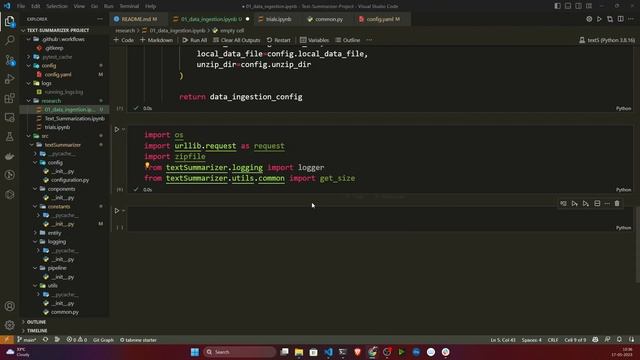Toggle Panel layout icon in title bar
The height and width of the screenshot is (360, 640).
pyautogui.click(x=568, y=6)
